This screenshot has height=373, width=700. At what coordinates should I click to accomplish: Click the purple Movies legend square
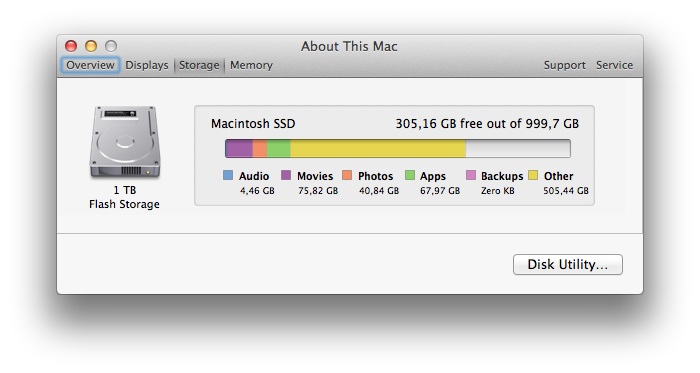click(x=286, y=175)
